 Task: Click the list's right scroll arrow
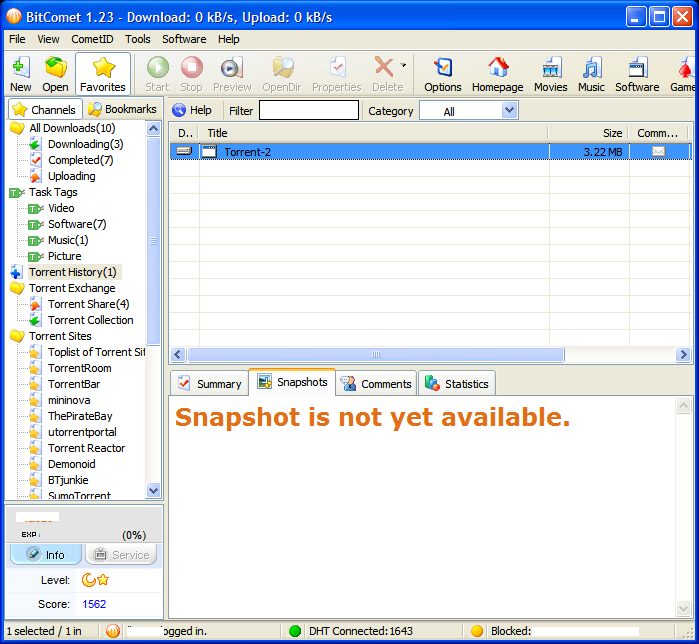tap(683, 355)
